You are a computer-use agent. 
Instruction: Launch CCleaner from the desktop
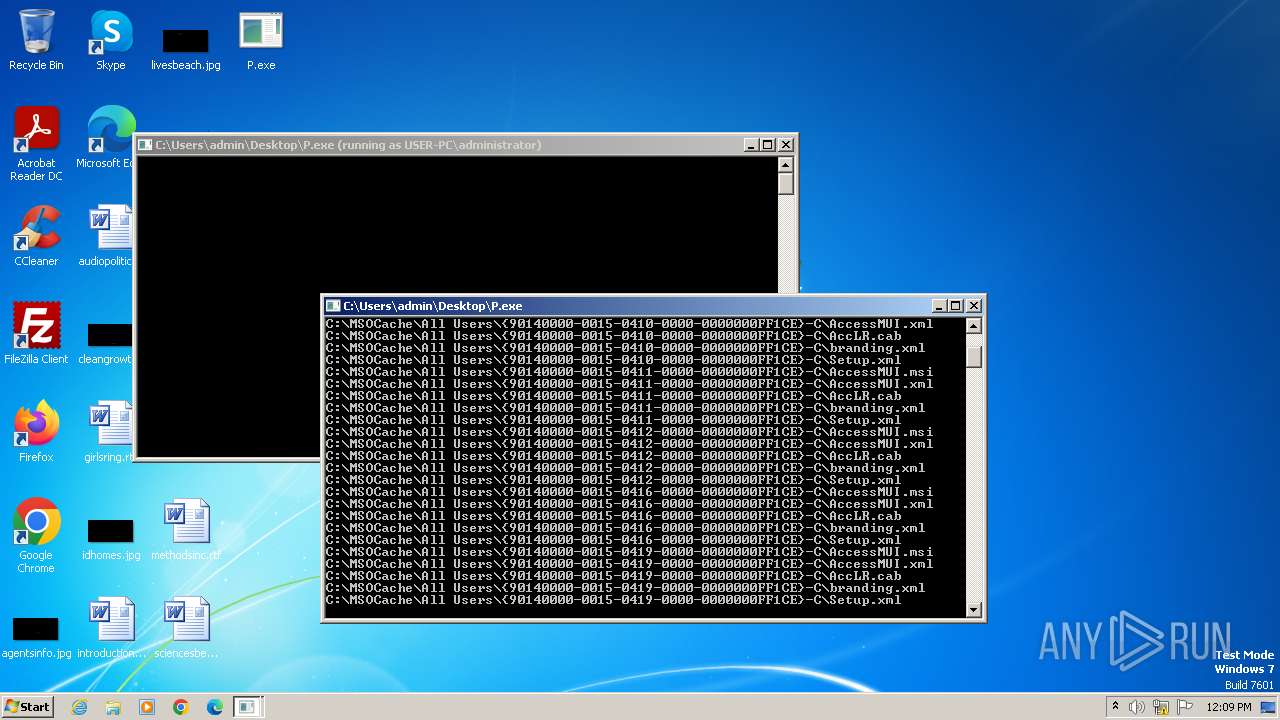36,236
